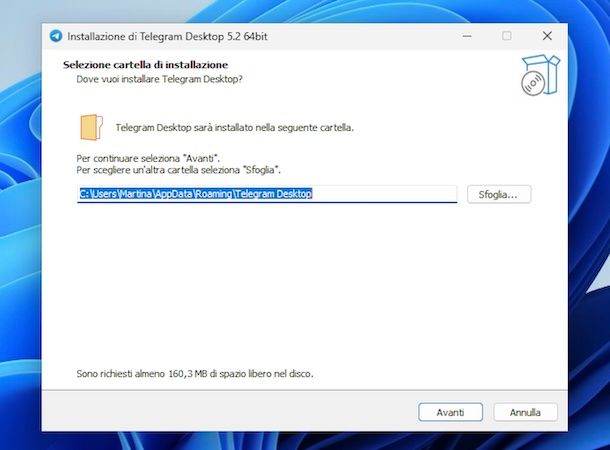Close the Telegram installer window
The image size is (610, 450).
pos(547,36)
